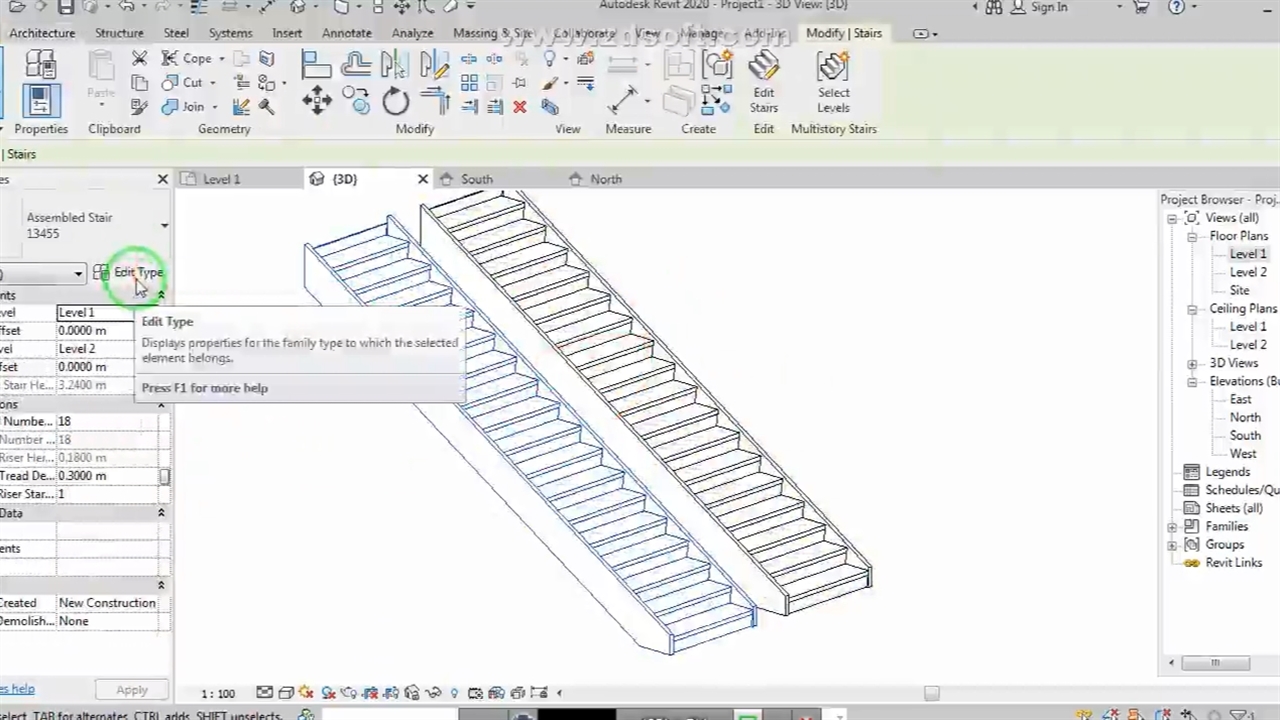Click the Move tool in Modify panel
The height and width of the screenshot is (720, 1280).
coord(317,100)
